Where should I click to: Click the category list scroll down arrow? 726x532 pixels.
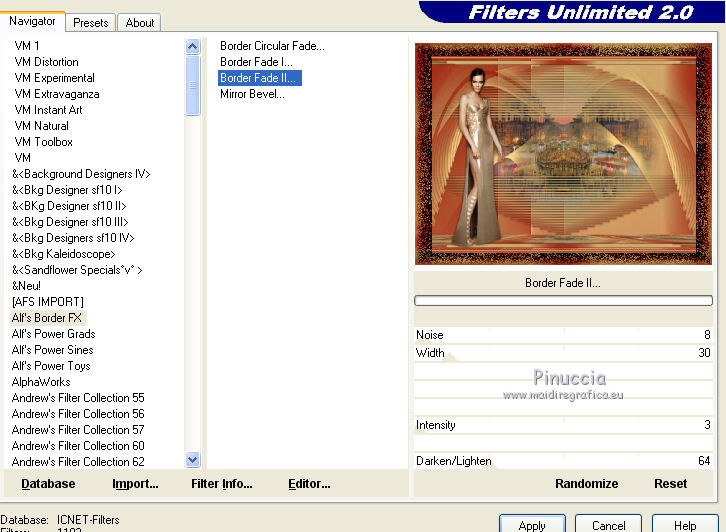[x=193, y=459]
